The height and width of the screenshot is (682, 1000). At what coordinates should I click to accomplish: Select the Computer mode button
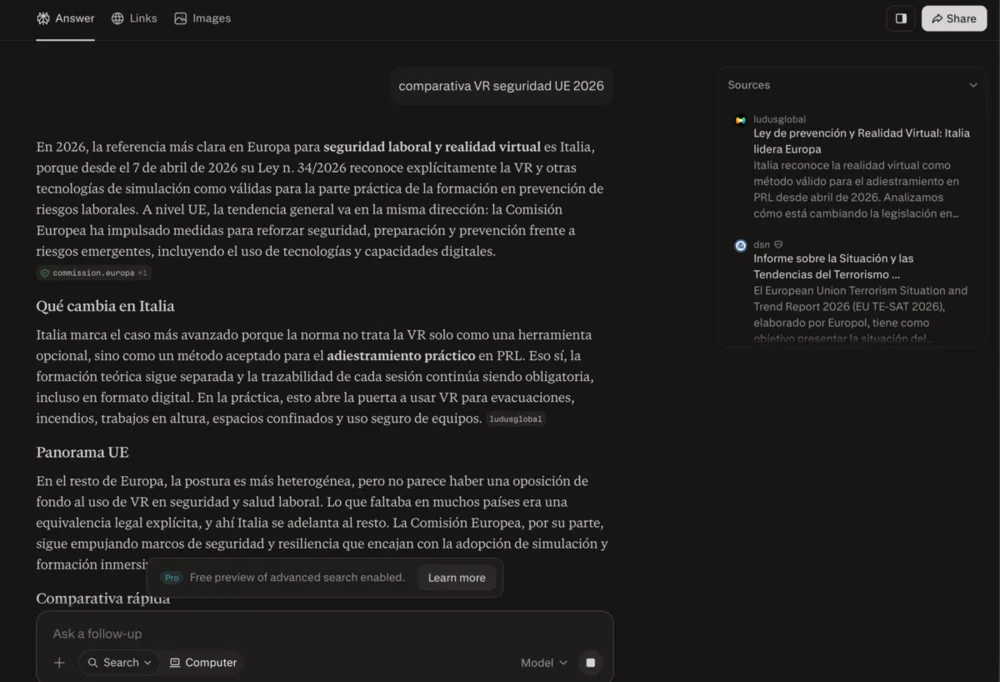[203, 663]
